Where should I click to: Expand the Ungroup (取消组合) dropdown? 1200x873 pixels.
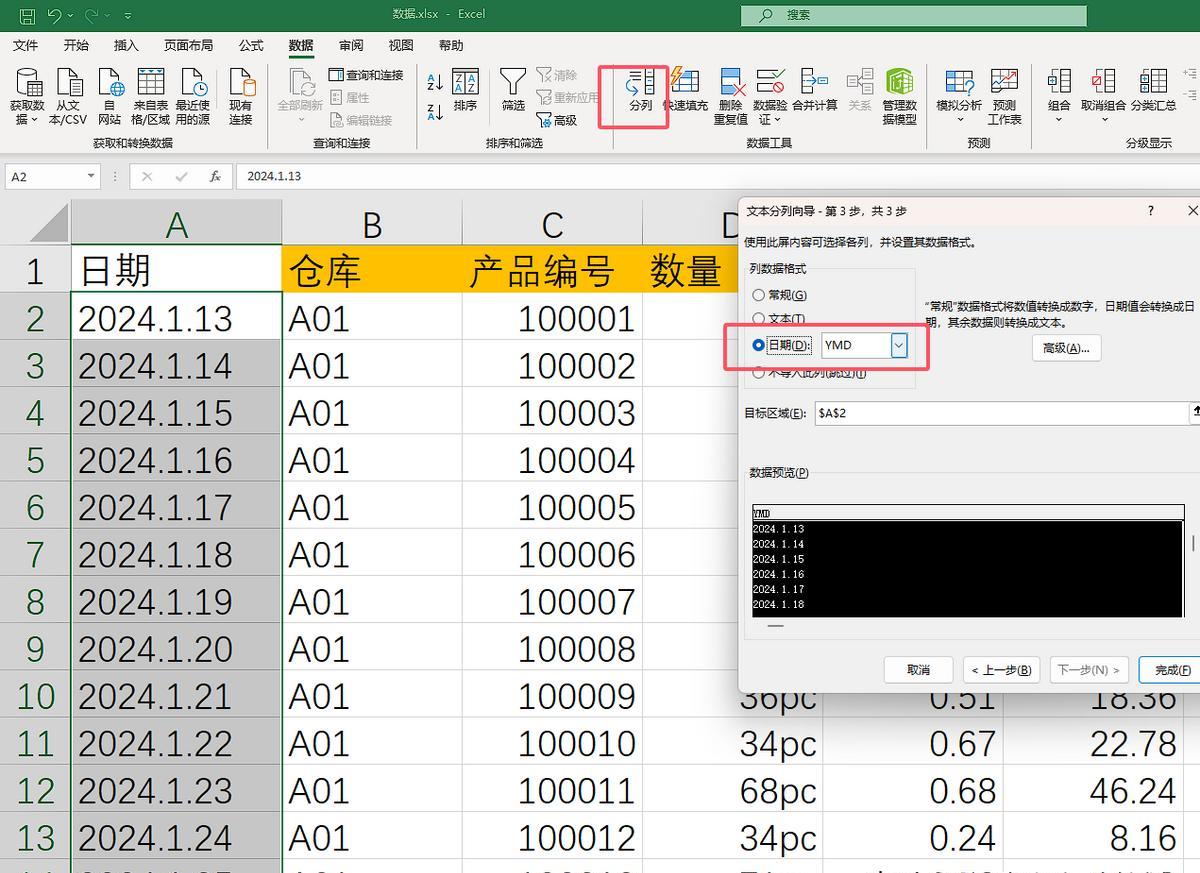click(x=1104, y=119)
